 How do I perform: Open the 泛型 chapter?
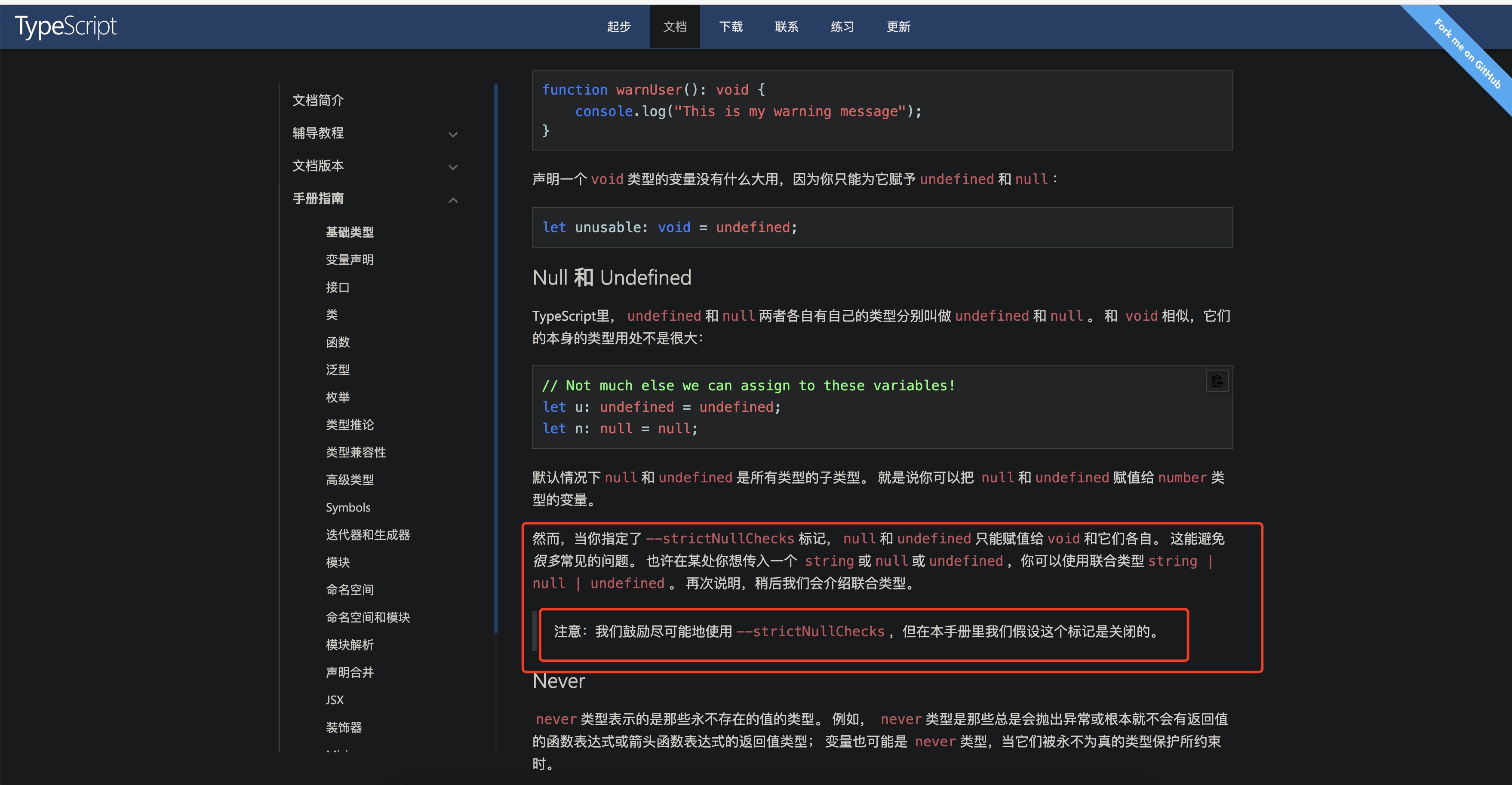point(338,370)
